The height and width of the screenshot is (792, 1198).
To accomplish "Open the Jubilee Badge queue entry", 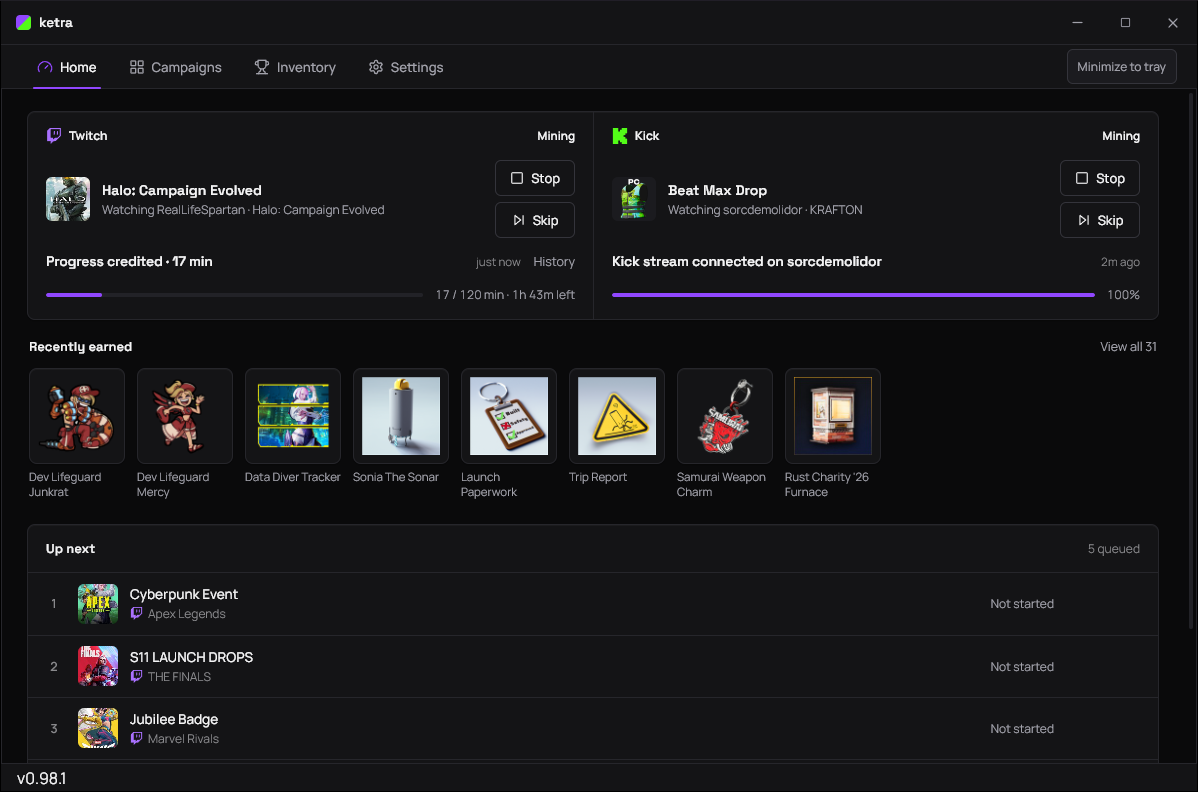I will coord(593,729).
